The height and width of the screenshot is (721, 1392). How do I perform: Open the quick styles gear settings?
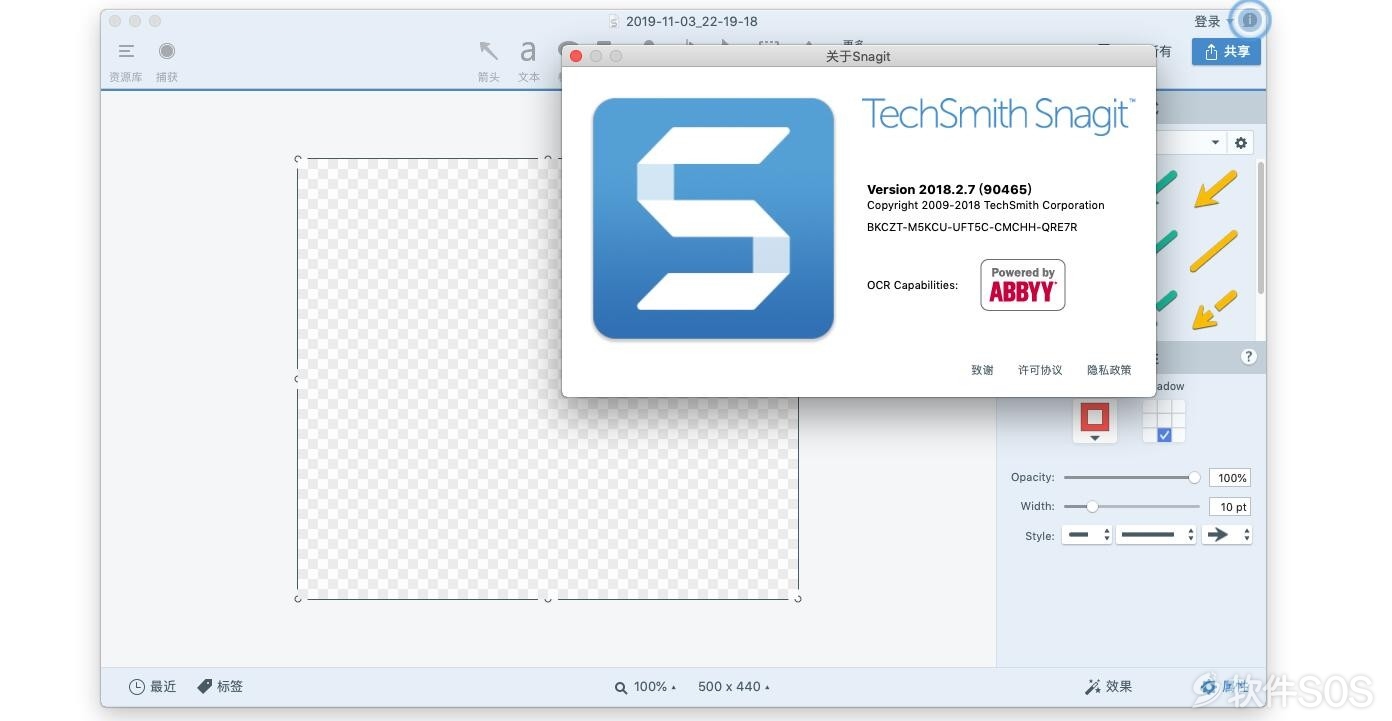click(1241, 143)
